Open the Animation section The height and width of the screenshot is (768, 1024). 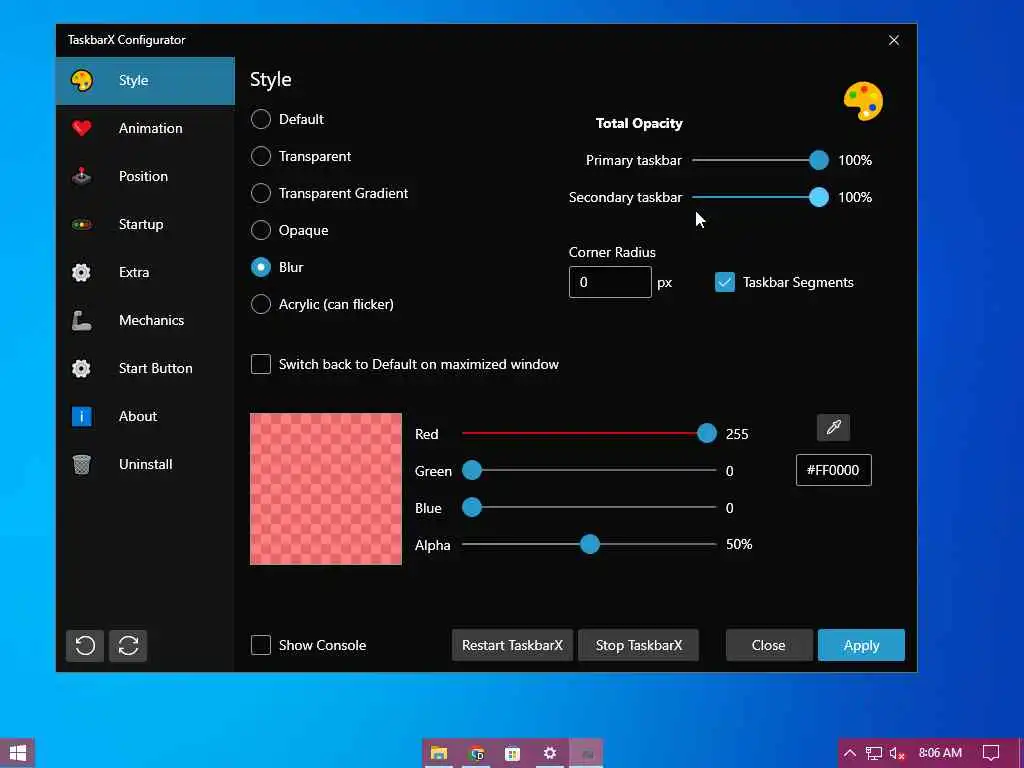point(145,128)
